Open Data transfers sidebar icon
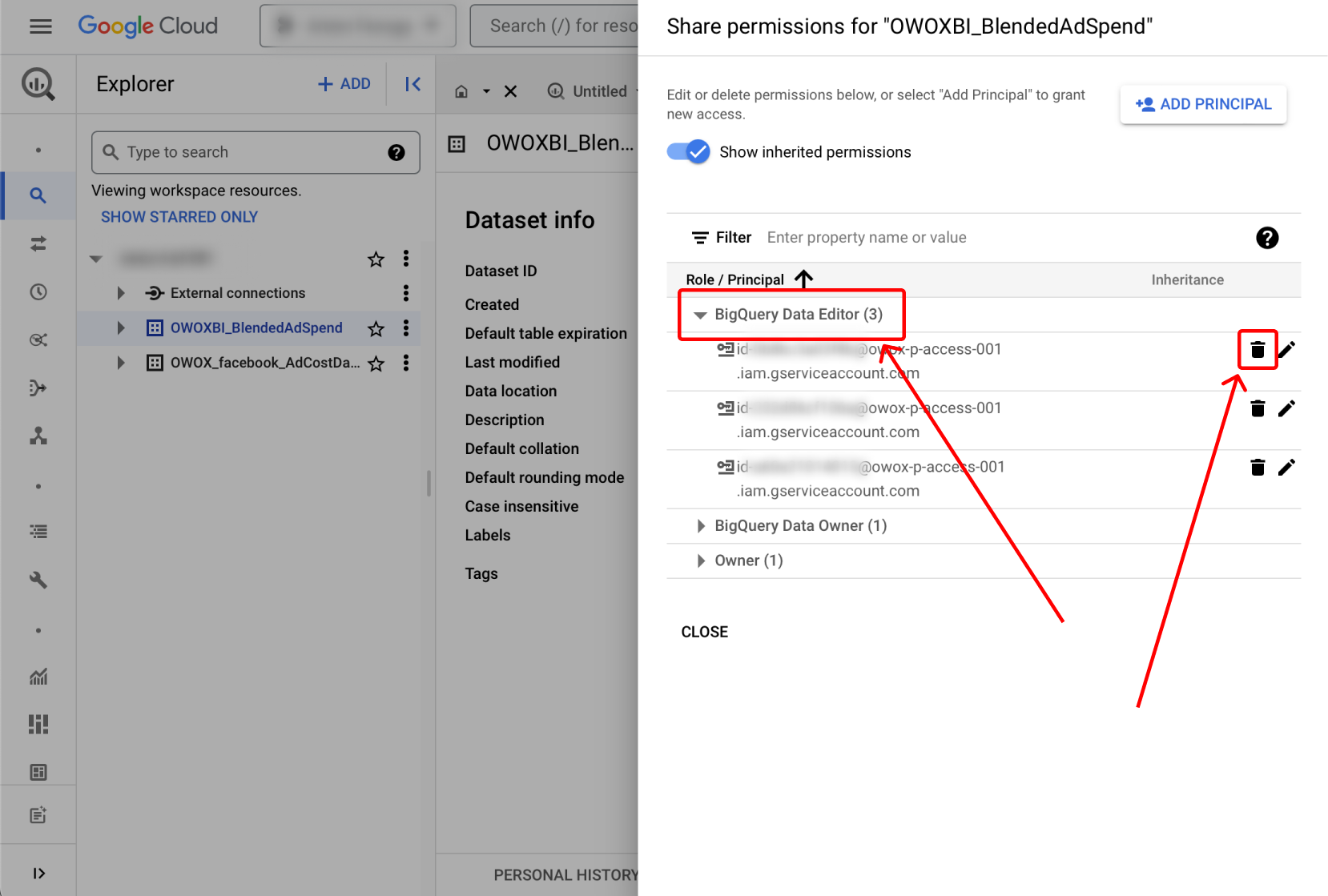Viewport: 1328px width, 896px height. 38,243
